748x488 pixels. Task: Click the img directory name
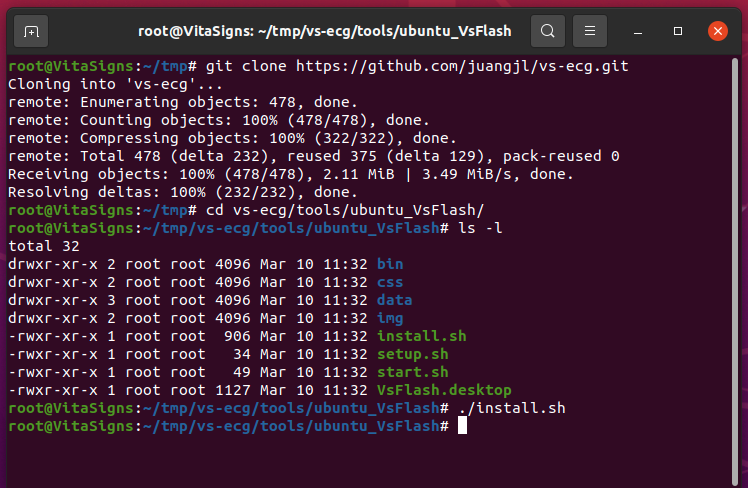tap(390, 318)
